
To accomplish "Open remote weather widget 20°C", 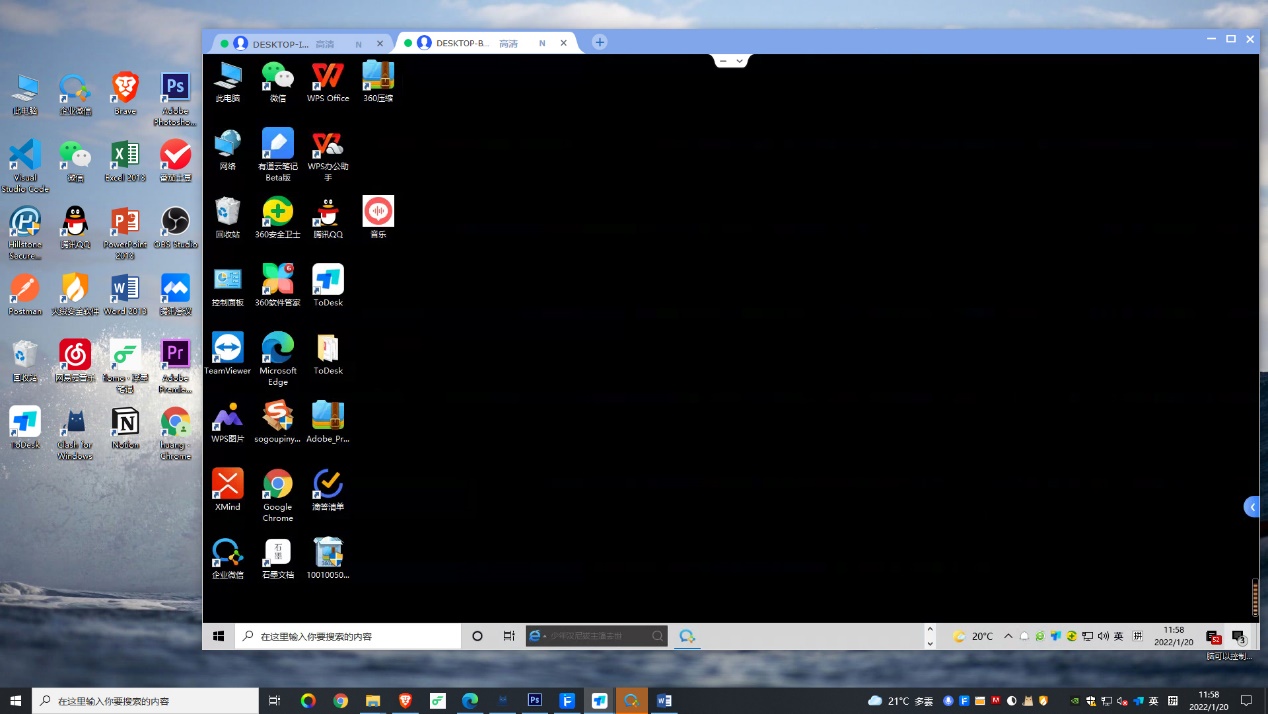I will point(973,636).
